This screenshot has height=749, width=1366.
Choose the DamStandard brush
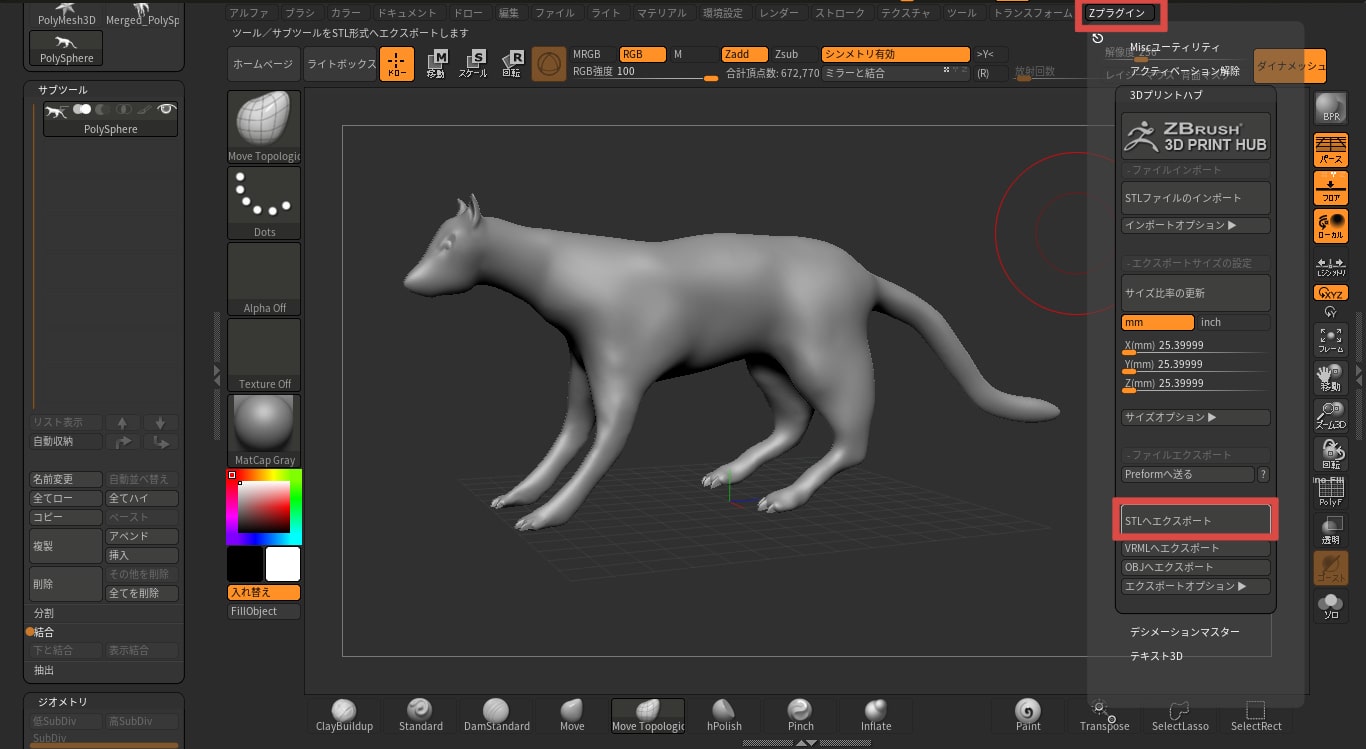496,715
